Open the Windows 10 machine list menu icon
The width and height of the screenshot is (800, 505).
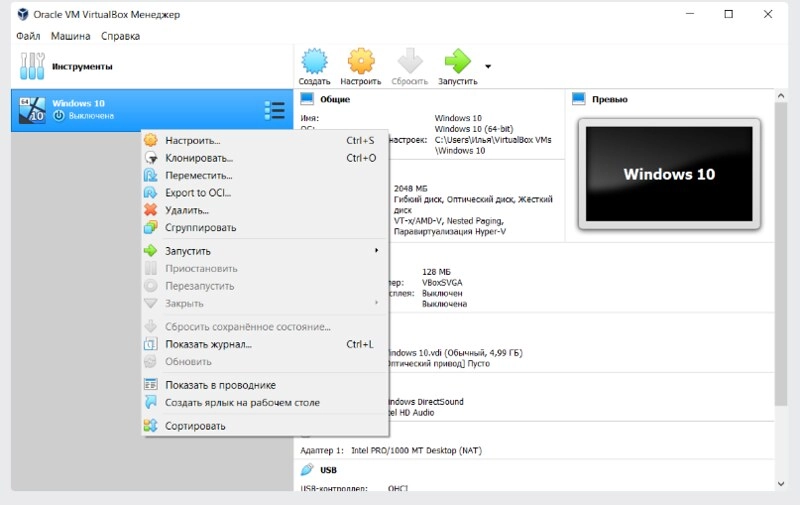coord(274,110)
